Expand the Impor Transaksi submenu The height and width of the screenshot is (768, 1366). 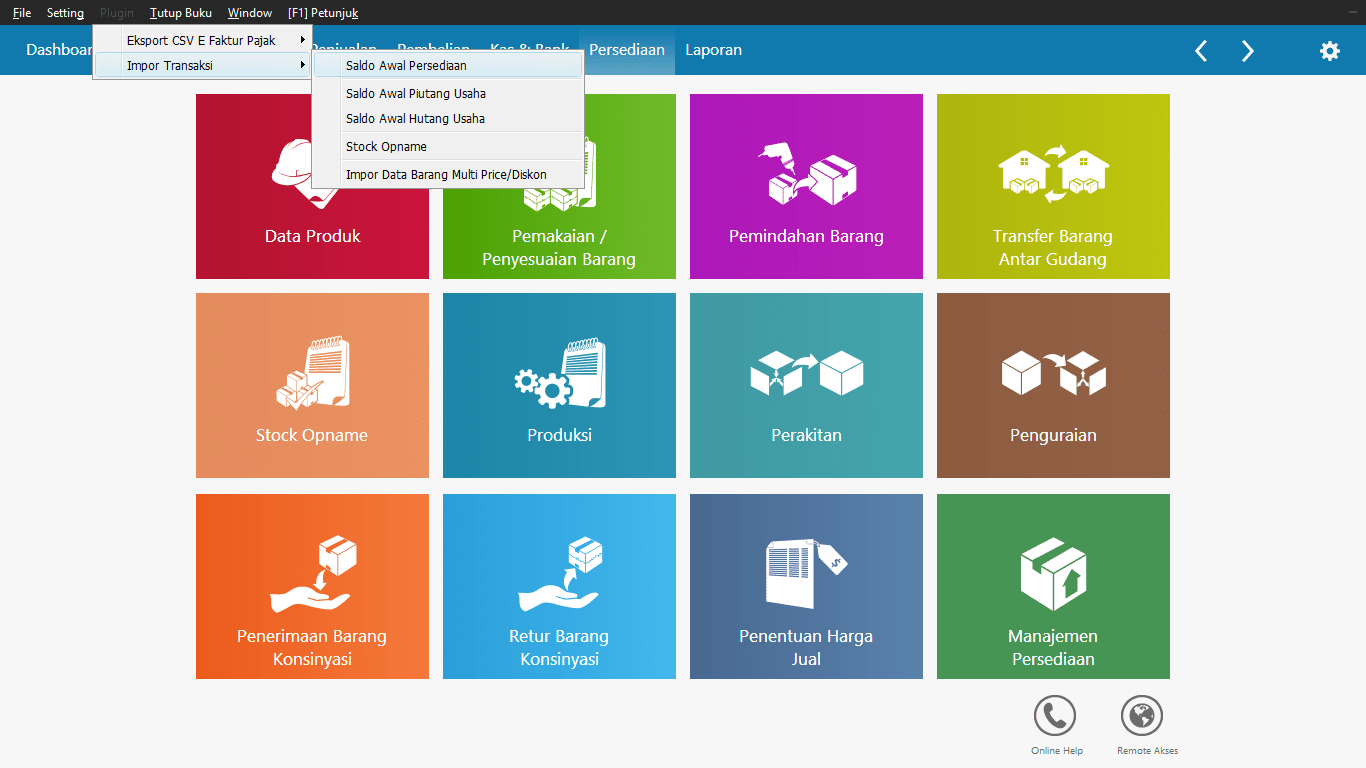[x=202, y=66]
